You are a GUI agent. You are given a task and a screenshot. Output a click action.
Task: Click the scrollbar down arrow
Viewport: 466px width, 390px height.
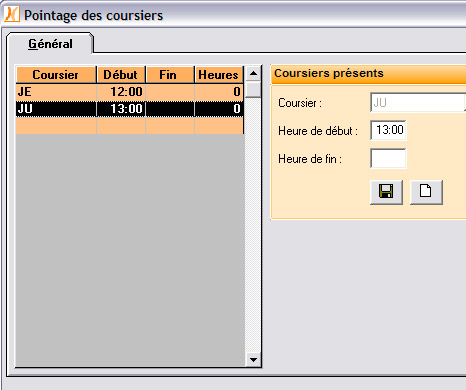coord(253,360)
